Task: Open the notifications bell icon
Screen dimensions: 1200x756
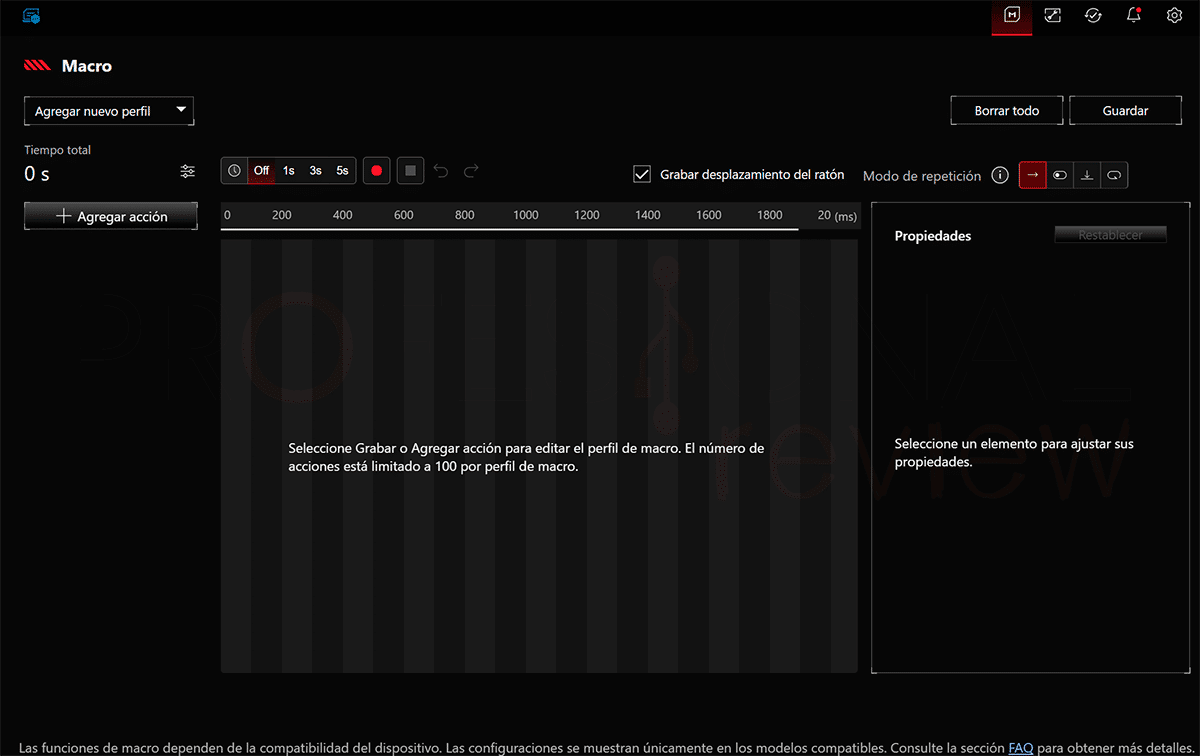Action: coord(1134,15)
